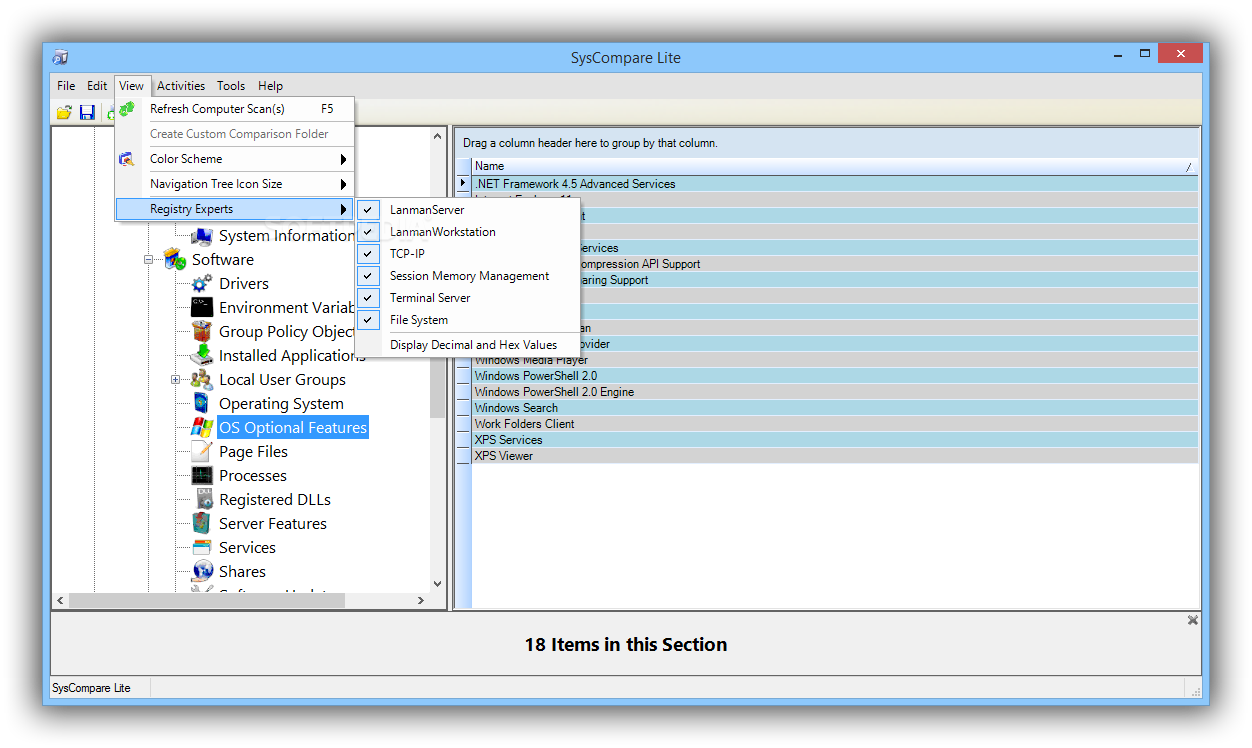Image resolution: width=1252 pixels, height=748 pixels.
Task: Select Processes in the navigation tree
Action: (253, 476)
